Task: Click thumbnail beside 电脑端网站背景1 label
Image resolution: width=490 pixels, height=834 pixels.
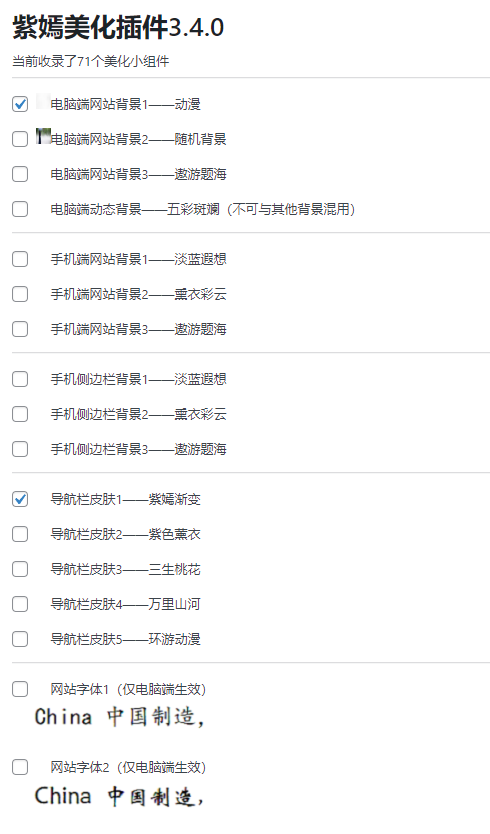Action: tap(43, 101)
